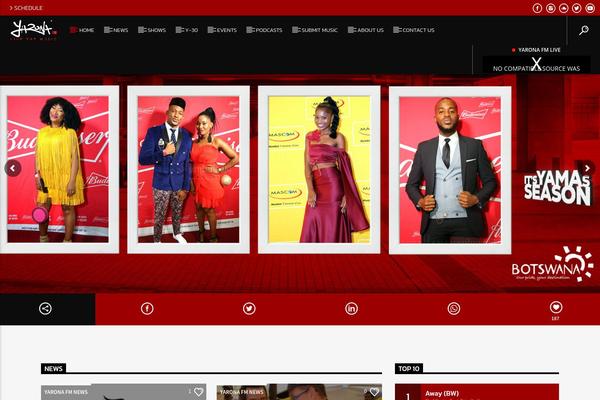
Task: Open the Contact Us page
Action: tap(414, 30)
